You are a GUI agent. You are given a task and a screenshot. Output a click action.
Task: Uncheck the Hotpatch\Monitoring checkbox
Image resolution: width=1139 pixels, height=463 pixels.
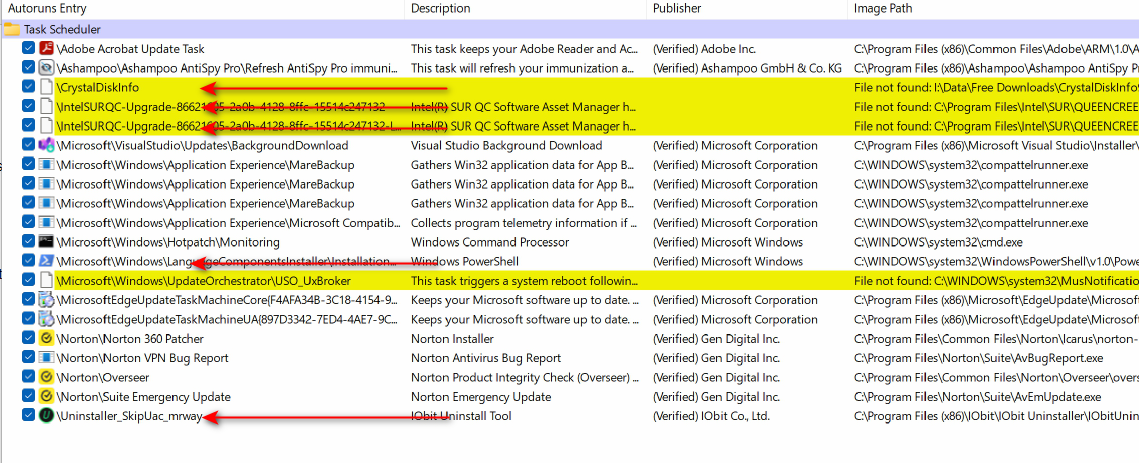(28, 242)
